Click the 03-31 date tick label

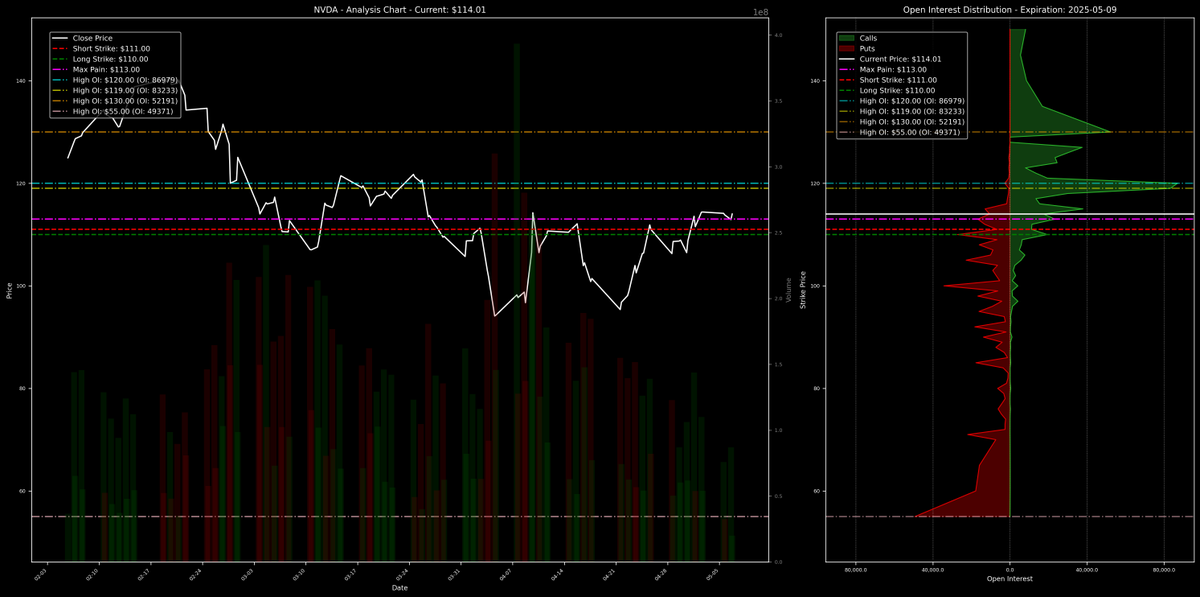(455, 575)
